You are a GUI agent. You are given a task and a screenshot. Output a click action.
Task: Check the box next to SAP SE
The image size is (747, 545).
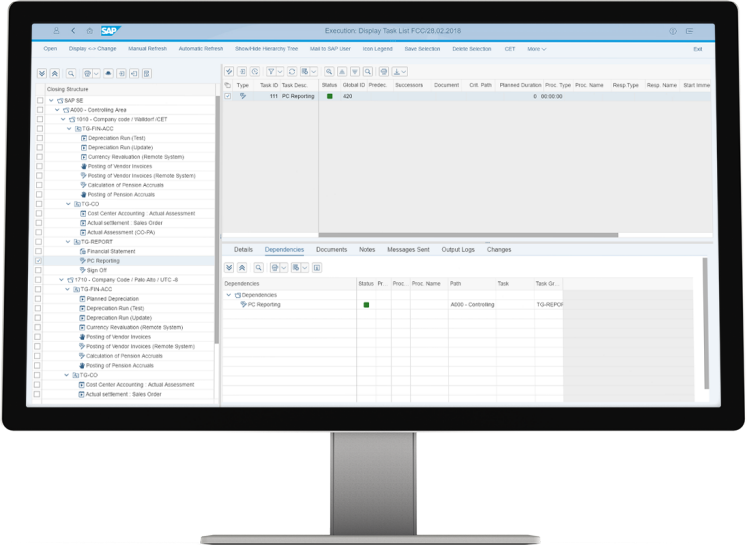coord(39,101)
